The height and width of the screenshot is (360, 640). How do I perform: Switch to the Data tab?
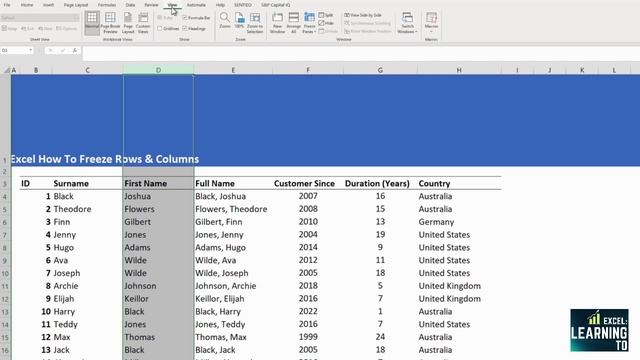click(130, 5)
